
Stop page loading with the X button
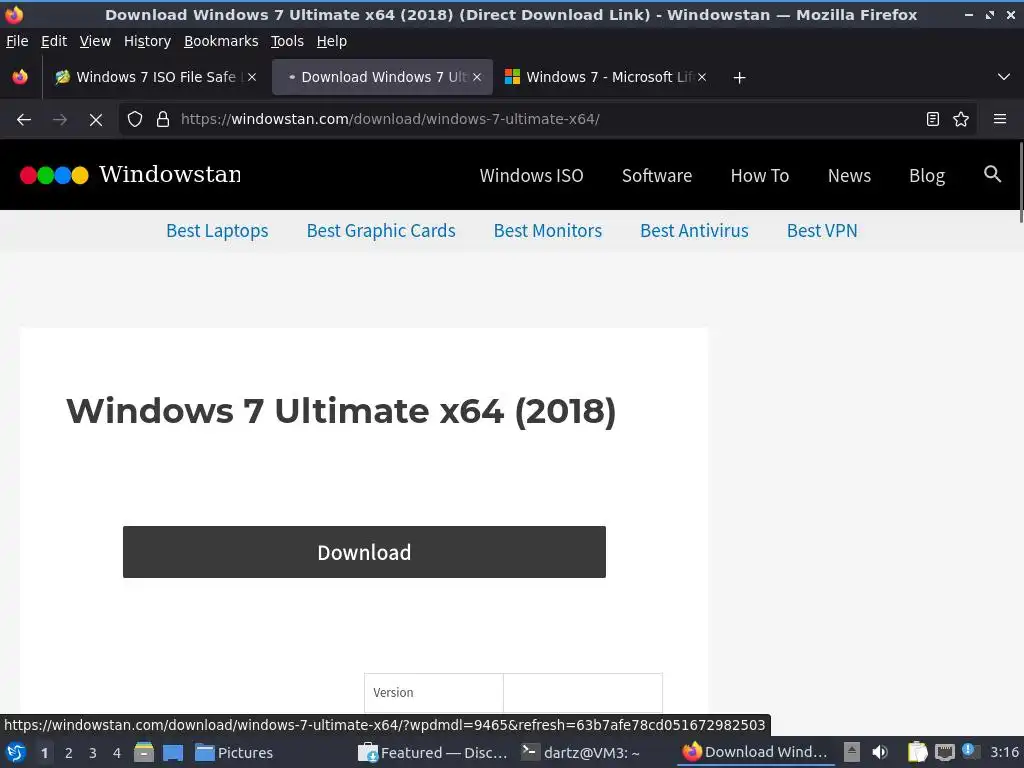(95, 120)
